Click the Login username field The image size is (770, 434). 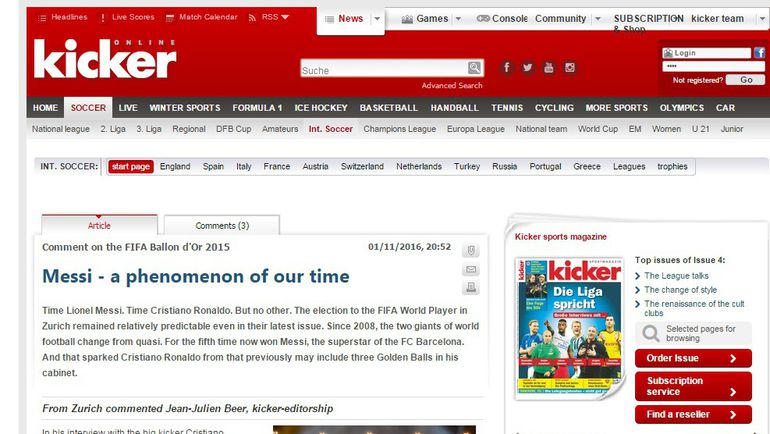[x=707, y=53]
